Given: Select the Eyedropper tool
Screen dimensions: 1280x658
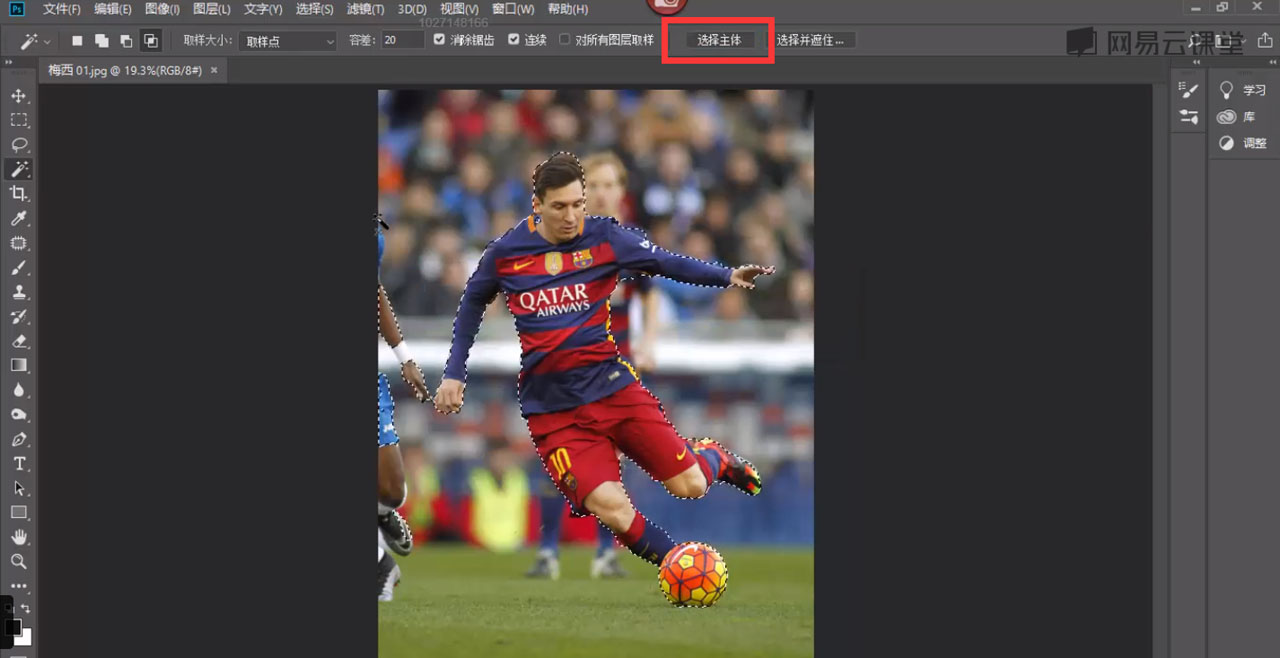Looking at the screenshot, I should tap(18, 218).
